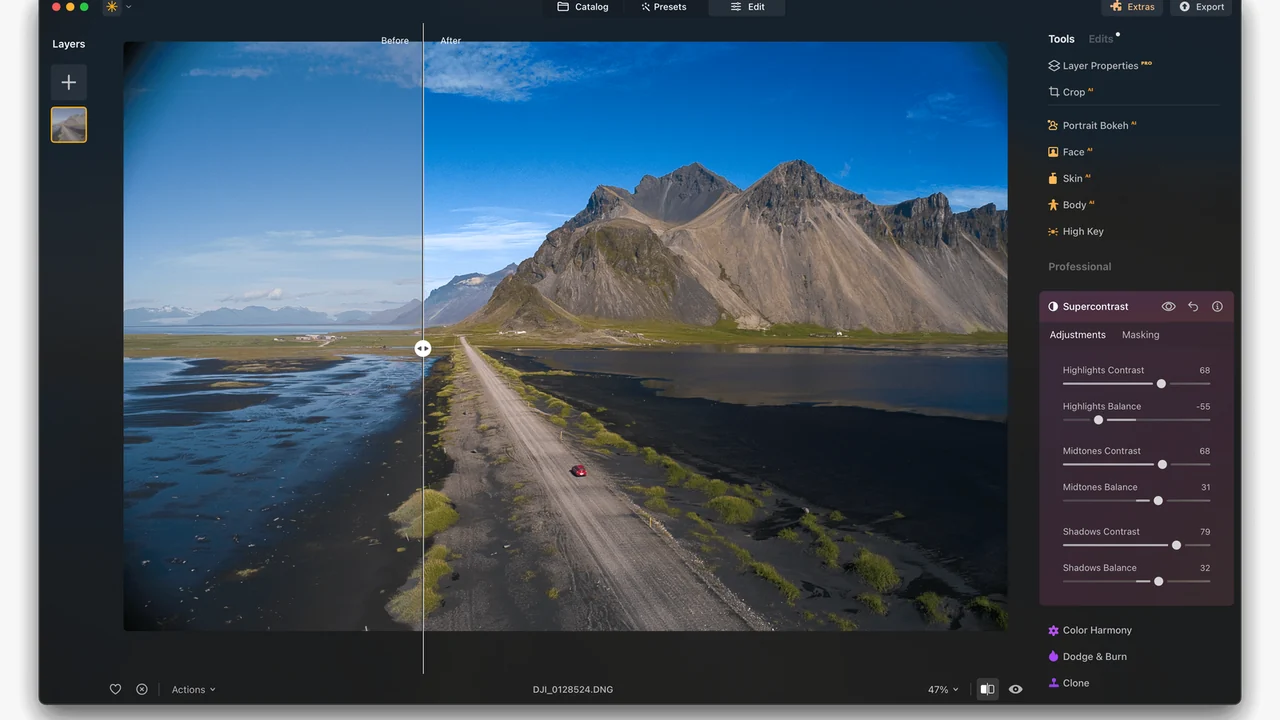Image resolution: width=1280 pixels, height=720 pixels.
Task: Reset Supercontrast adjustments with undo arrow
Action: pyautogui.click(x=1193, y=307)
